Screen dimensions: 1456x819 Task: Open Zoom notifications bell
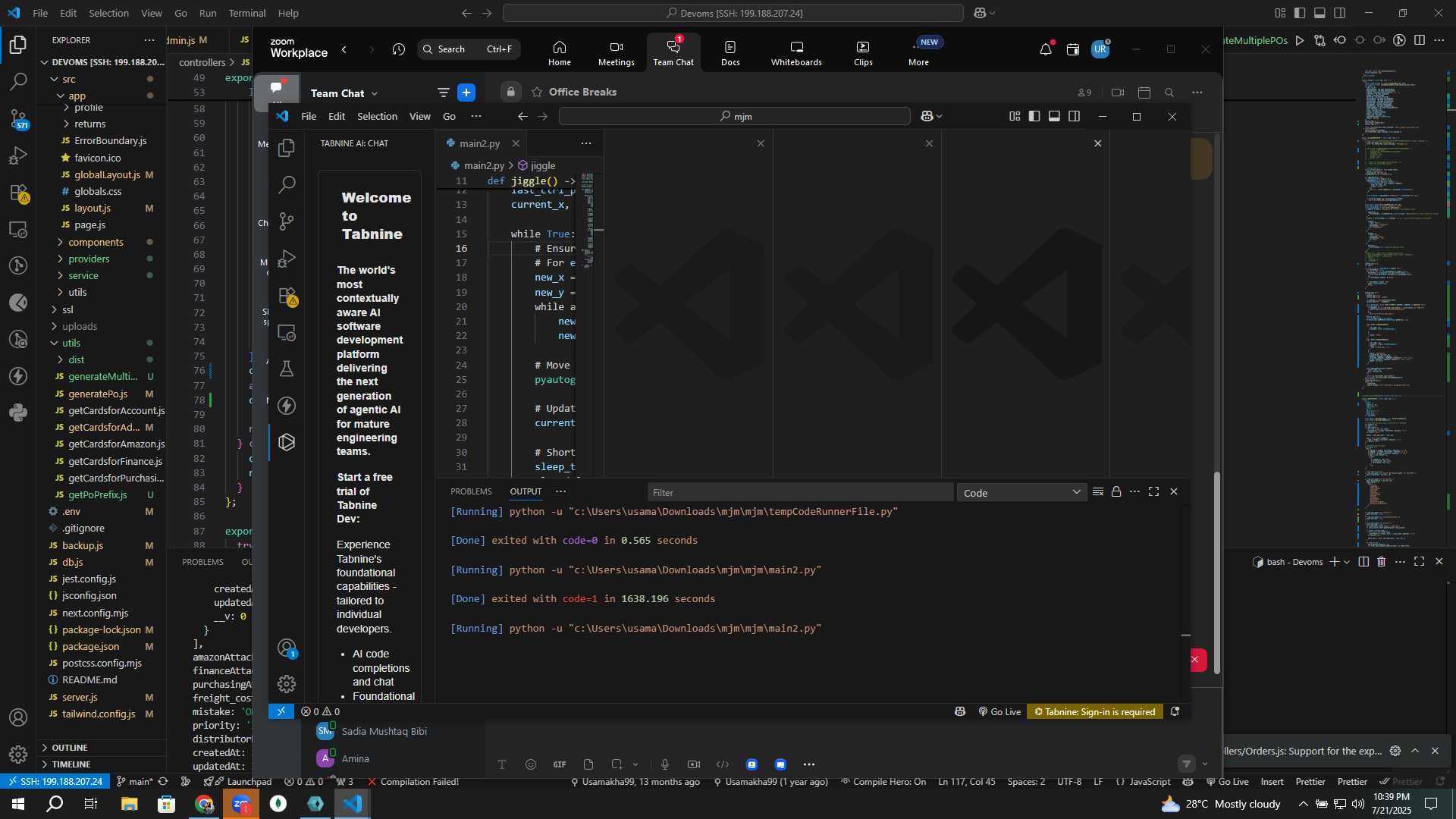[x=1046, y=49]
